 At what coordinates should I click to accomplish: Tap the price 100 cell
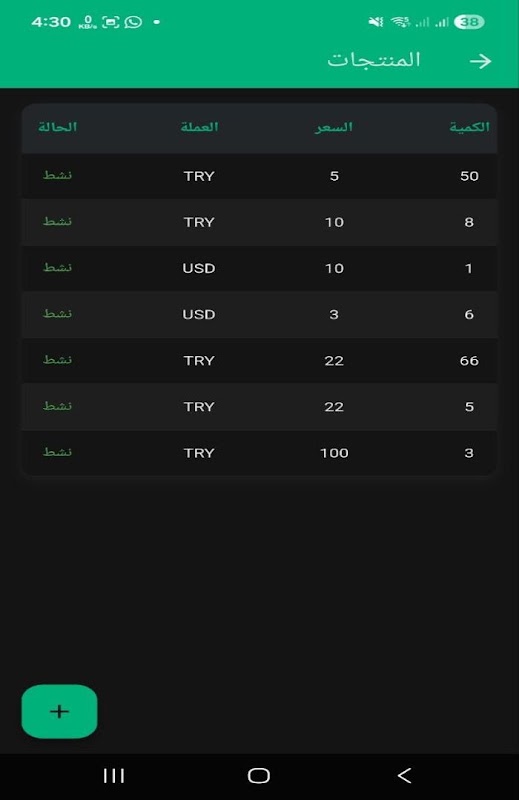pos(334,453)
